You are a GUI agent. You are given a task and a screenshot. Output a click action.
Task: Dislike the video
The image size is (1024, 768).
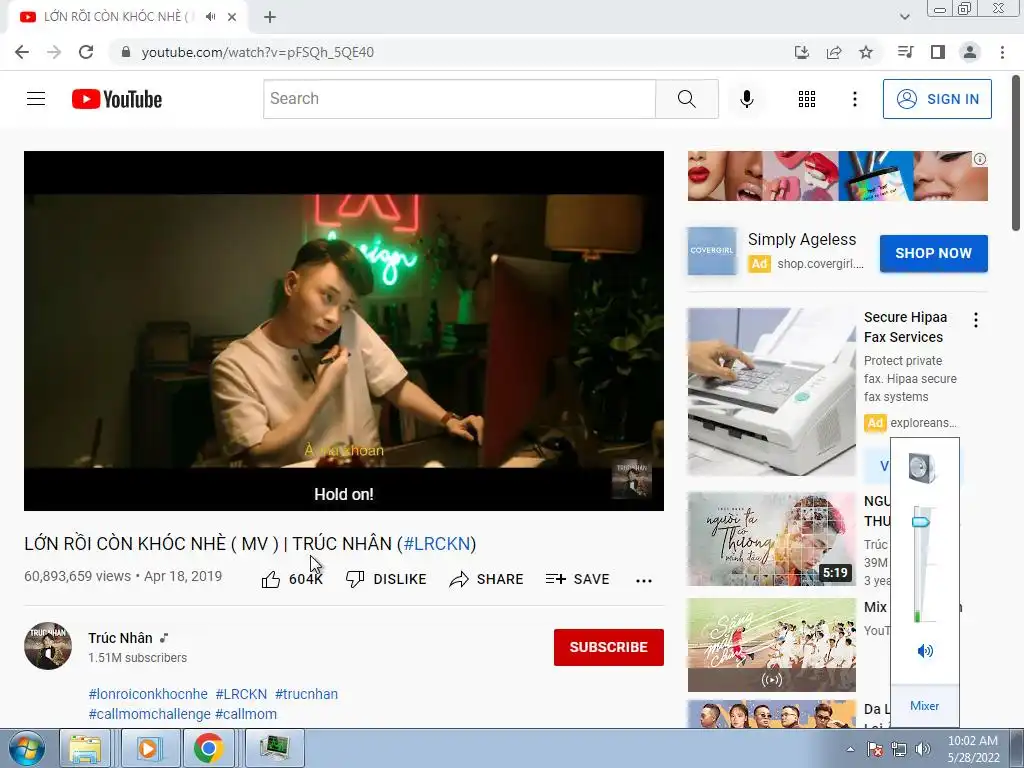(386, 579)
